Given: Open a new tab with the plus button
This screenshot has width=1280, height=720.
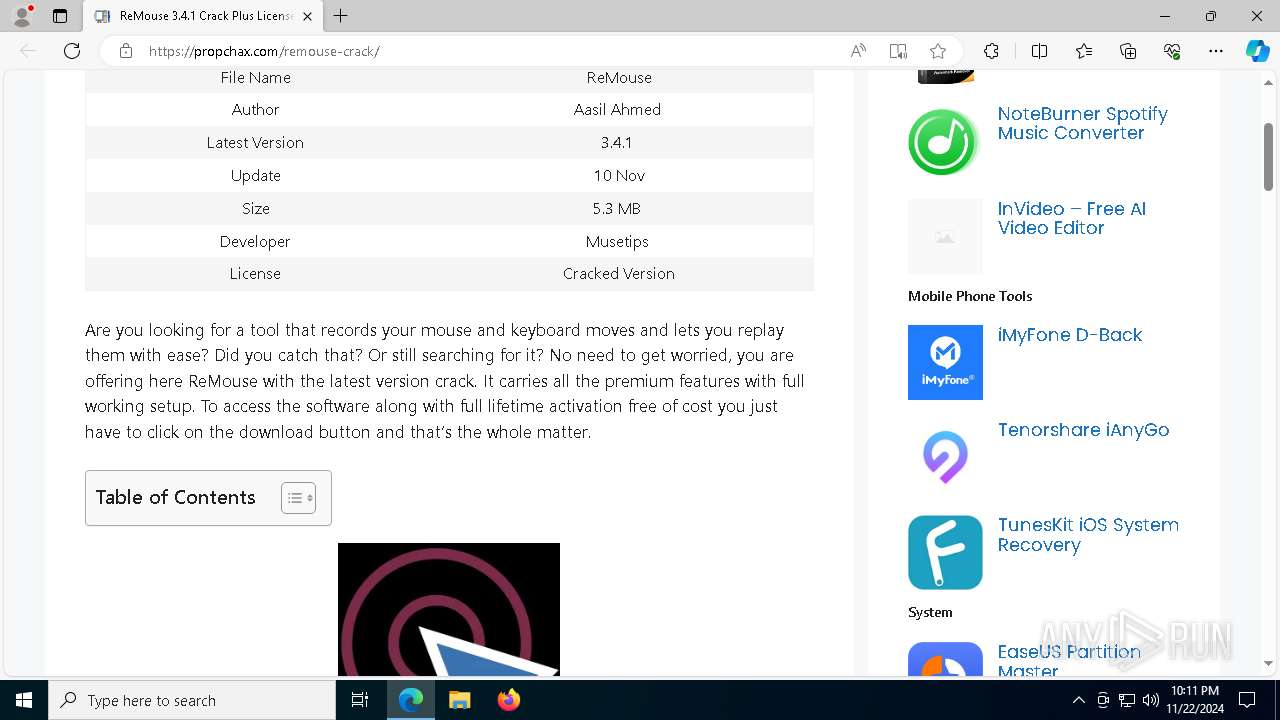Looking at the screenshot, I should (341, 16).
